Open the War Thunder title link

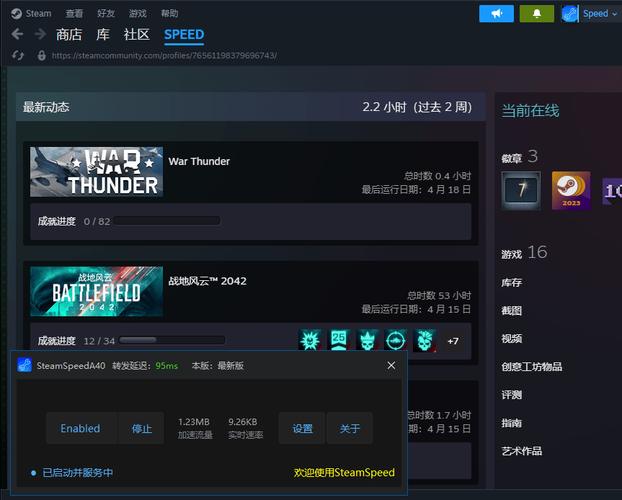[199, 162]
